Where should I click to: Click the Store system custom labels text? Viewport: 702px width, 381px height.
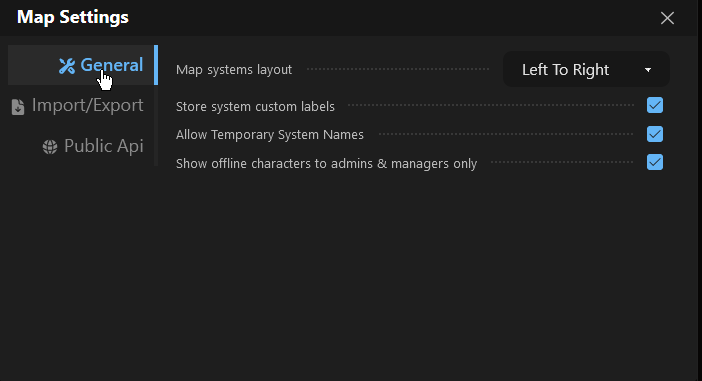pos(255,107)
